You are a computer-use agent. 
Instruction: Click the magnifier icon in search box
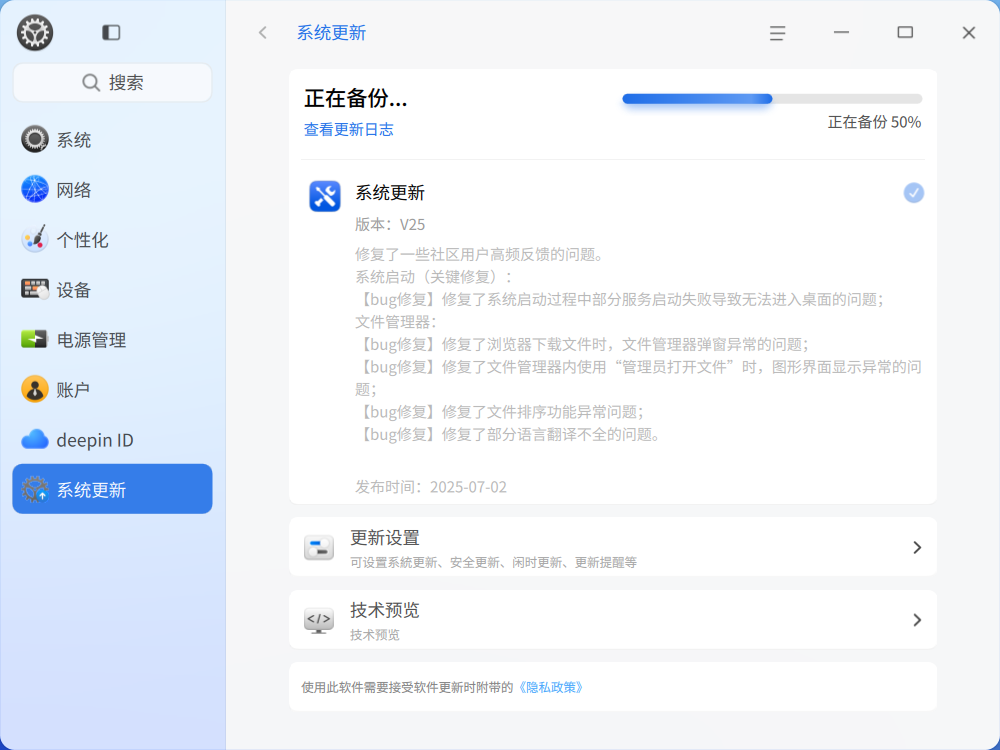[x=91, y=83]
